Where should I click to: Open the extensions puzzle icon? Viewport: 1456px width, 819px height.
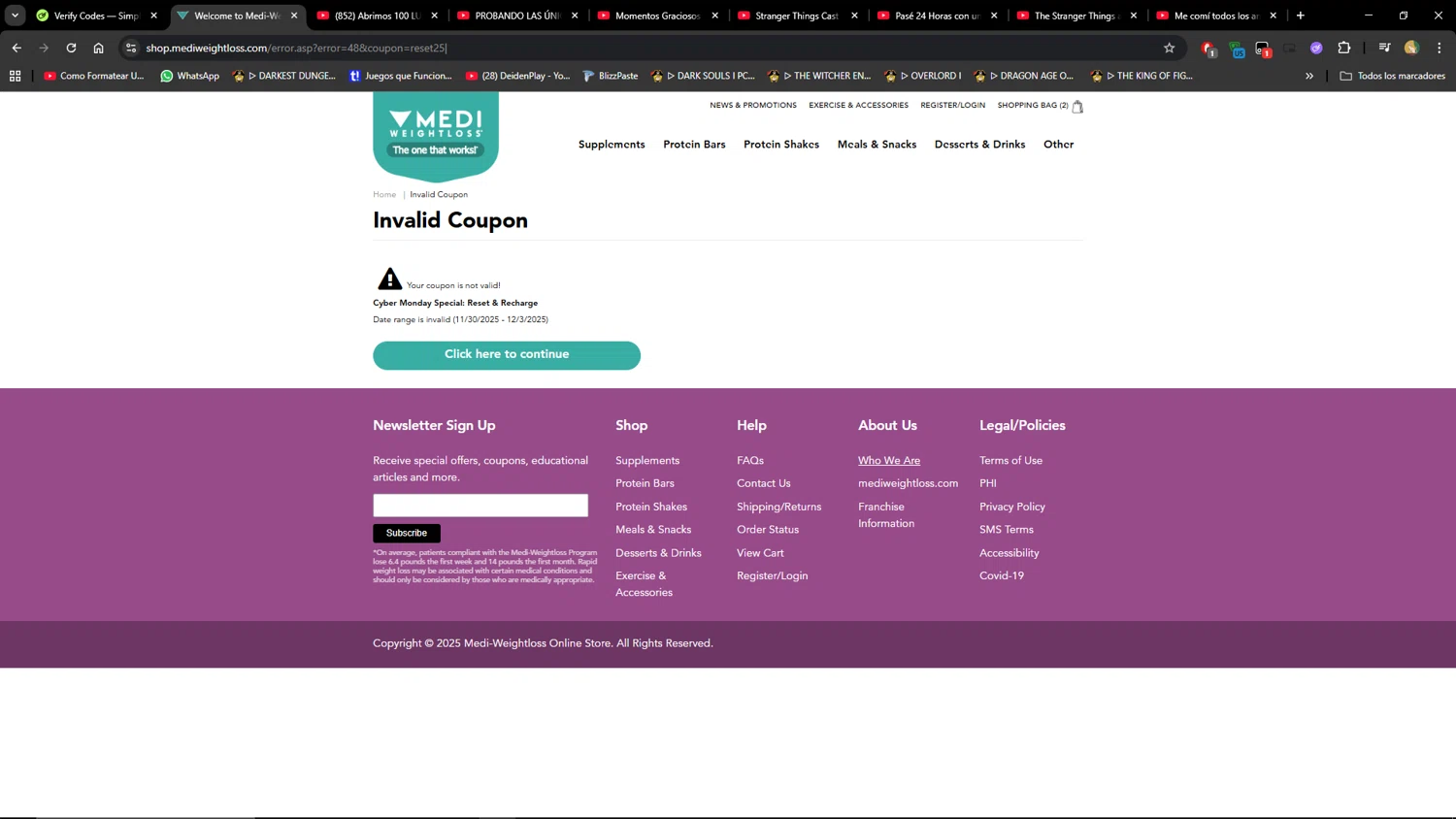(x=1344, y=48)
